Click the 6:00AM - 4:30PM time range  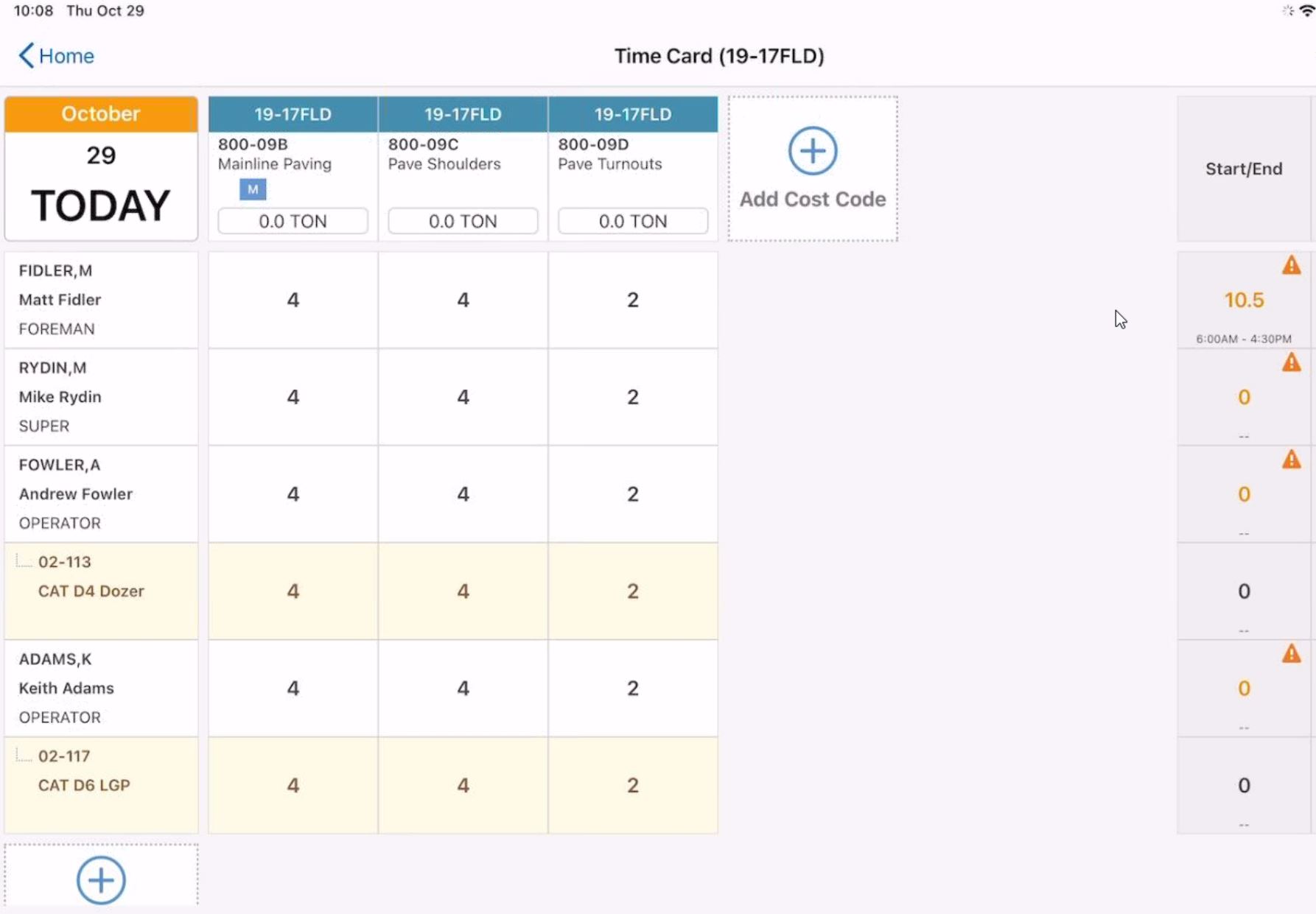coord(1244,339)
